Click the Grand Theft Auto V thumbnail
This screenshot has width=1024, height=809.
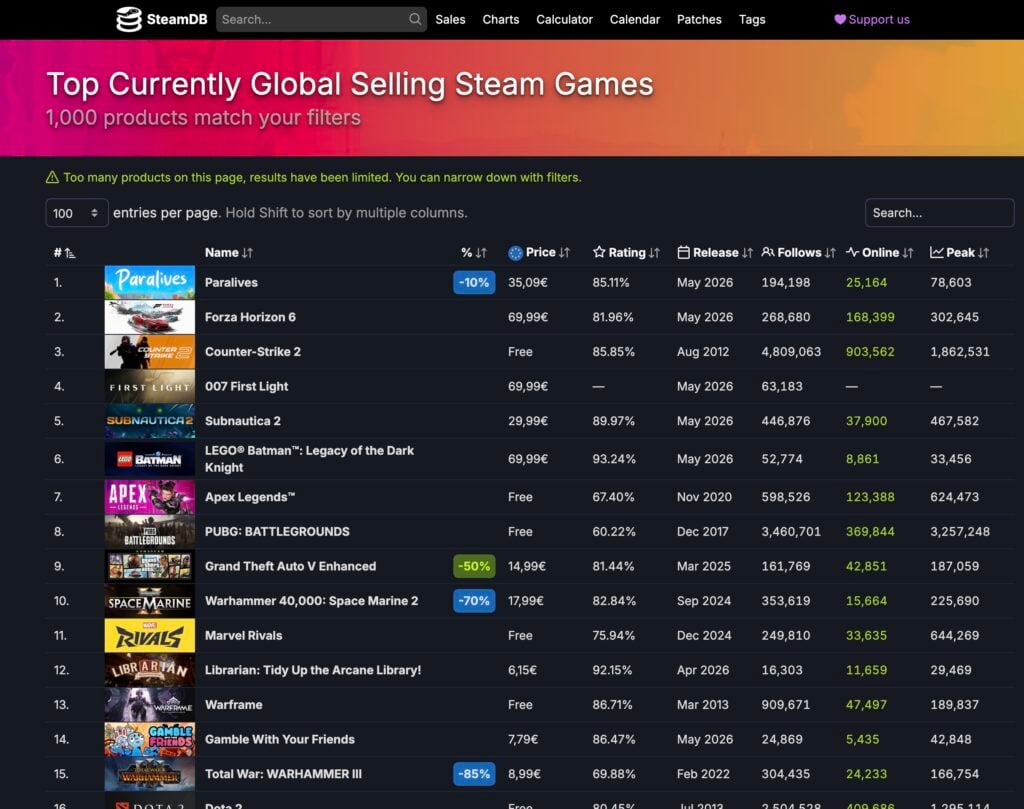coord(150,566)
